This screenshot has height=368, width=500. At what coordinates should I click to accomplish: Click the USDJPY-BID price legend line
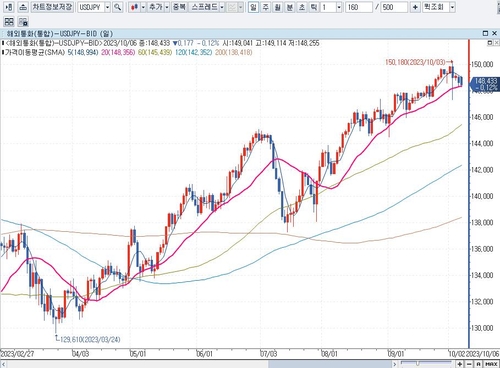coord(161,43)
